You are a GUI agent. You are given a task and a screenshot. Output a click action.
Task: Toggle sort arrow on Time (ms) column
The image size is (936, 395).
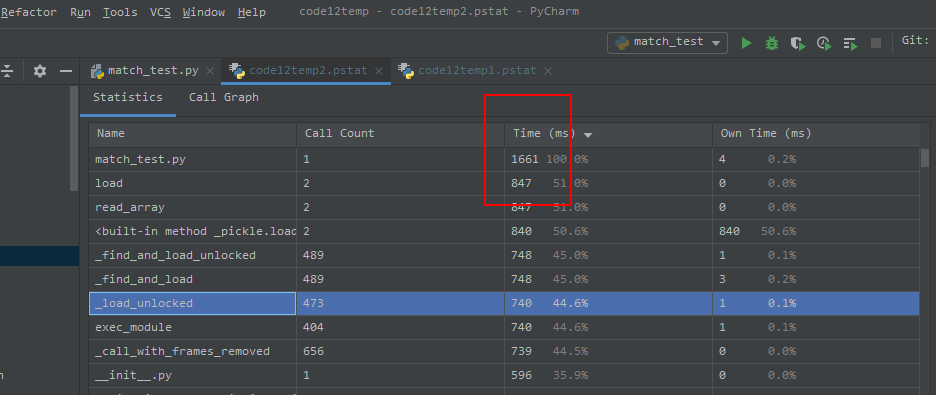[x=588, y=135]
